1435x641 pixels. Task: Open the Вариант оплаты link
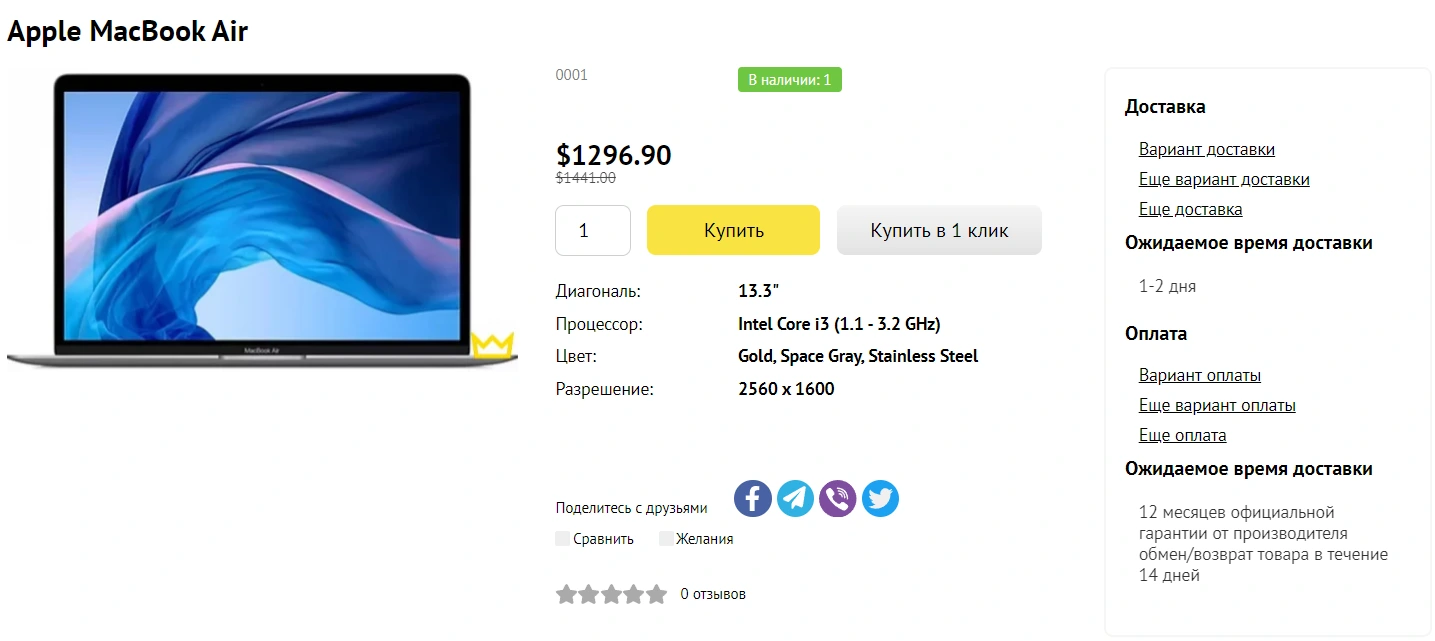click(x=1200, y=376)
